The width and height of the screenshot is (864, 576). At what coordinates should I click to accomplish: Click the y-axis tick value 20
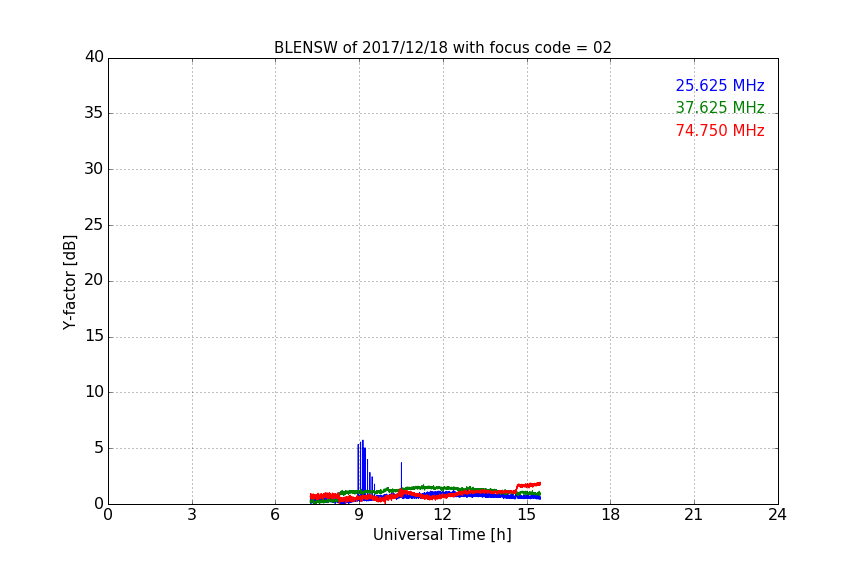tap(94, 280)
